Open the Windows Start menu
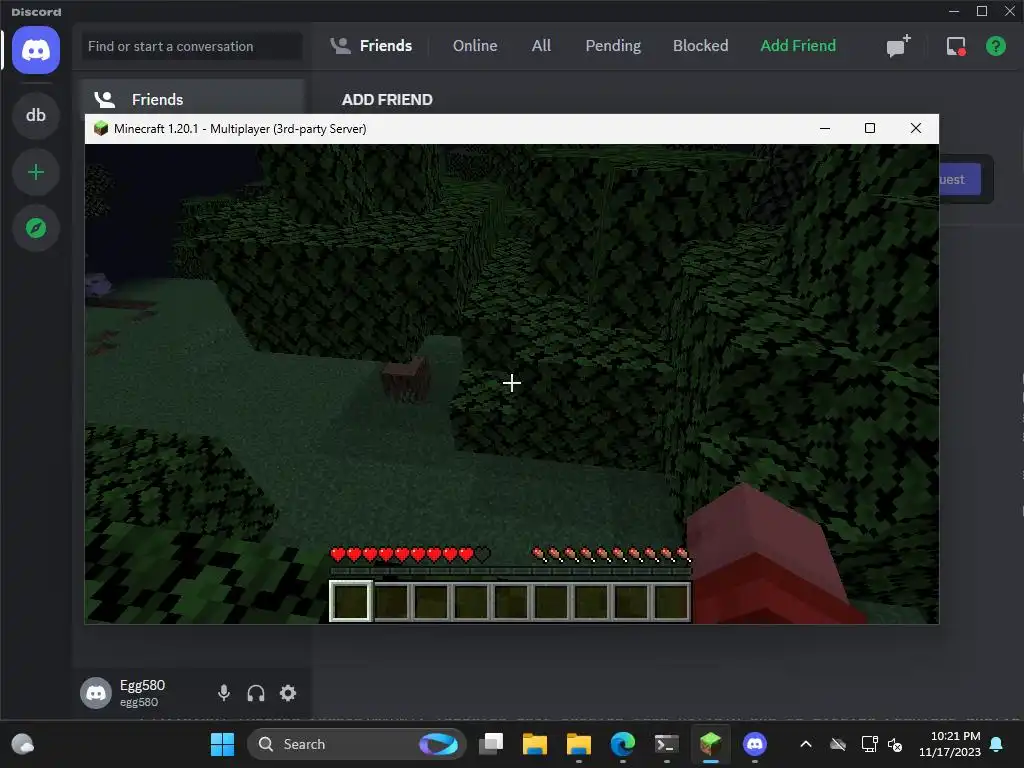This screenshot has height=768, width=1024. (x=222, y=744)
